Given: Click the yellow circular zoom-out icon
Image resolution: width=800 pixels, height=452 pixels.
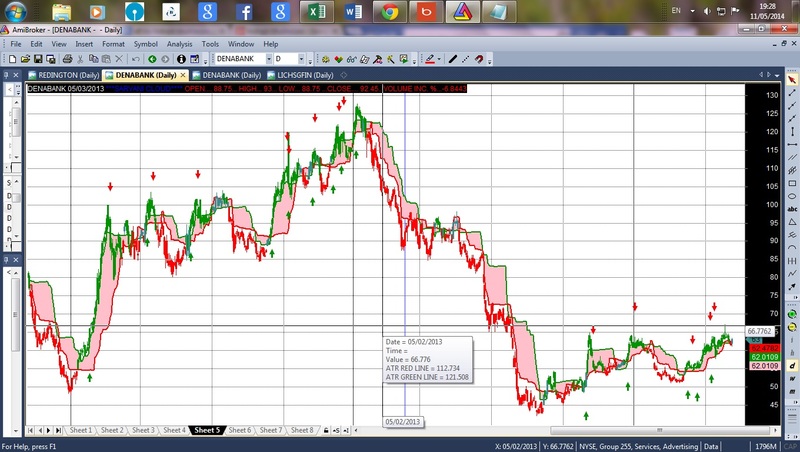Looking at the screenshot, I should (792, 327).
